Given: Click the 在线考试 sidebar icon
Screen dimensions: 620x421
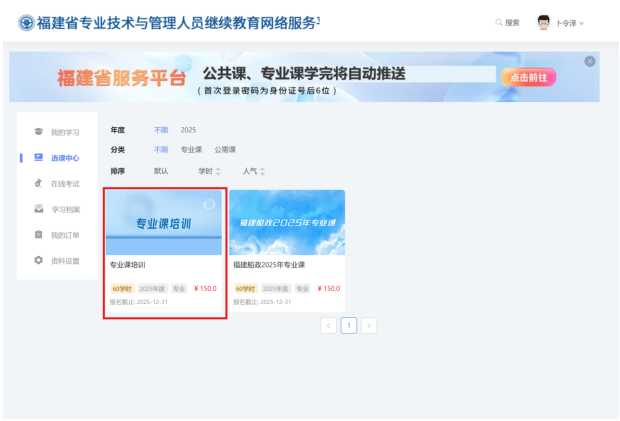Looking at the screenshot, I should click(x=38, y=183).
